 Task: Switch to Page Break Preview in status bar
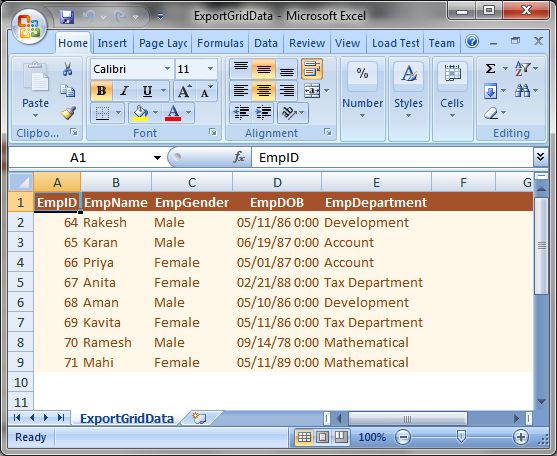[x=341, y=437]
